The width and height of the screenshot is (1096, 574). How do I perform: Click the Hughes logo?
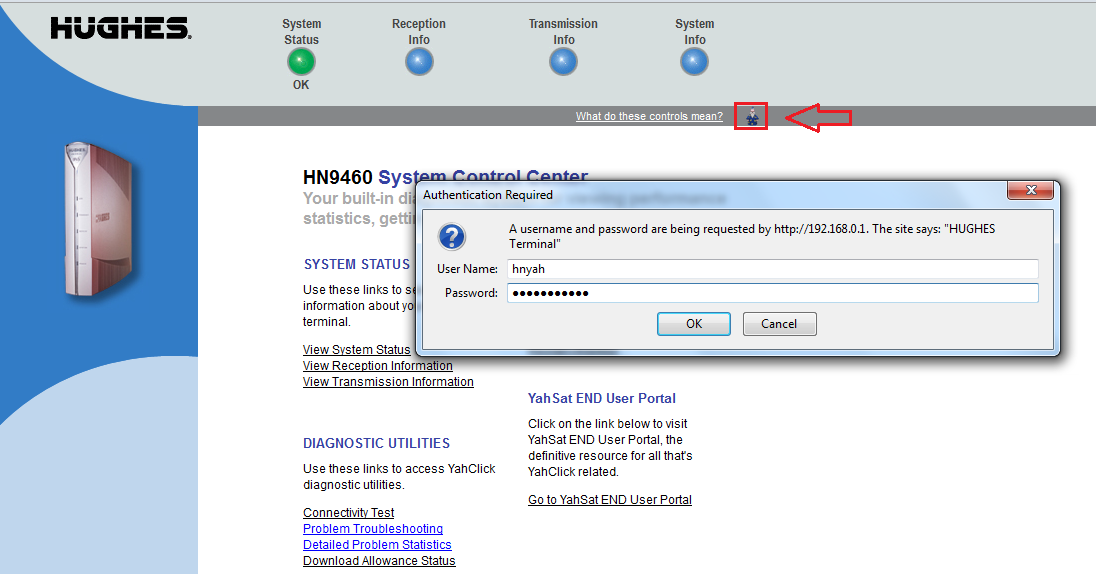click(x=121, y=29)
